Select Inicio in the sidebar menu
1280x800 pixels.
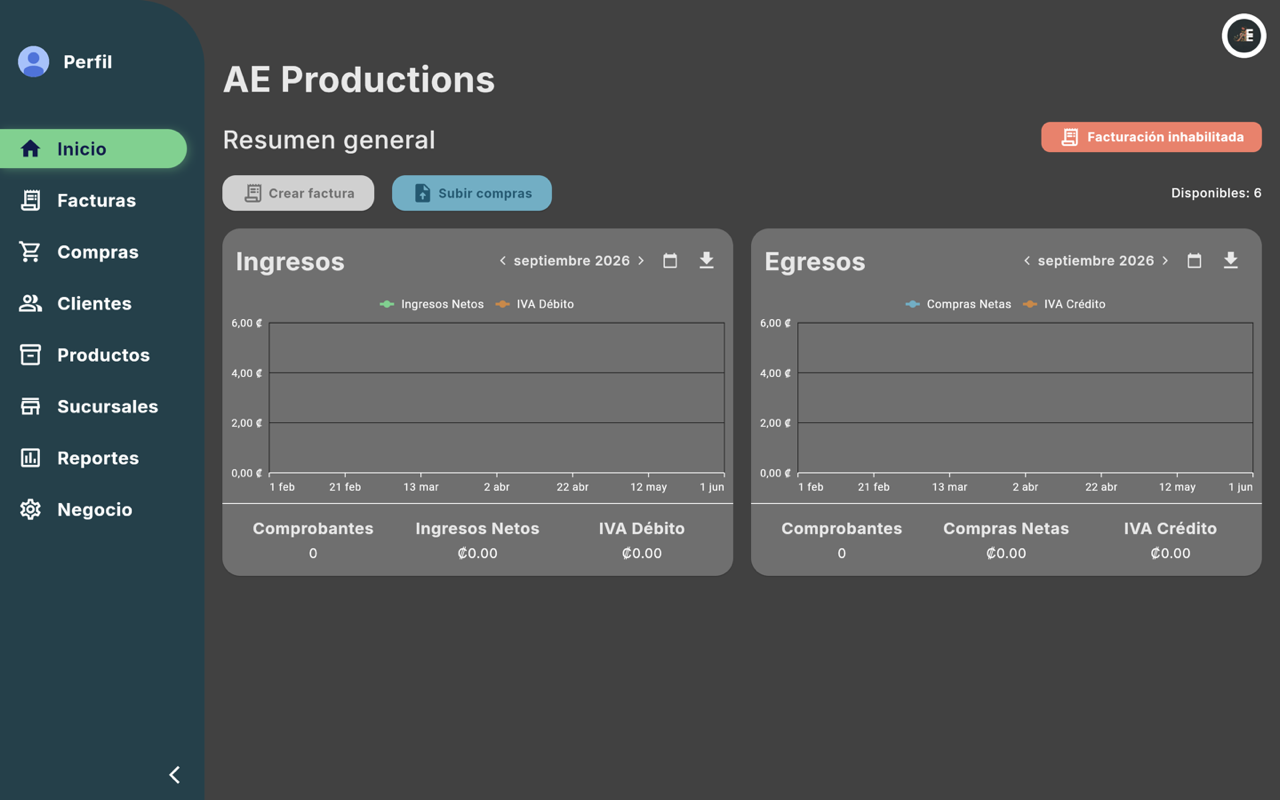coord(93,149)
